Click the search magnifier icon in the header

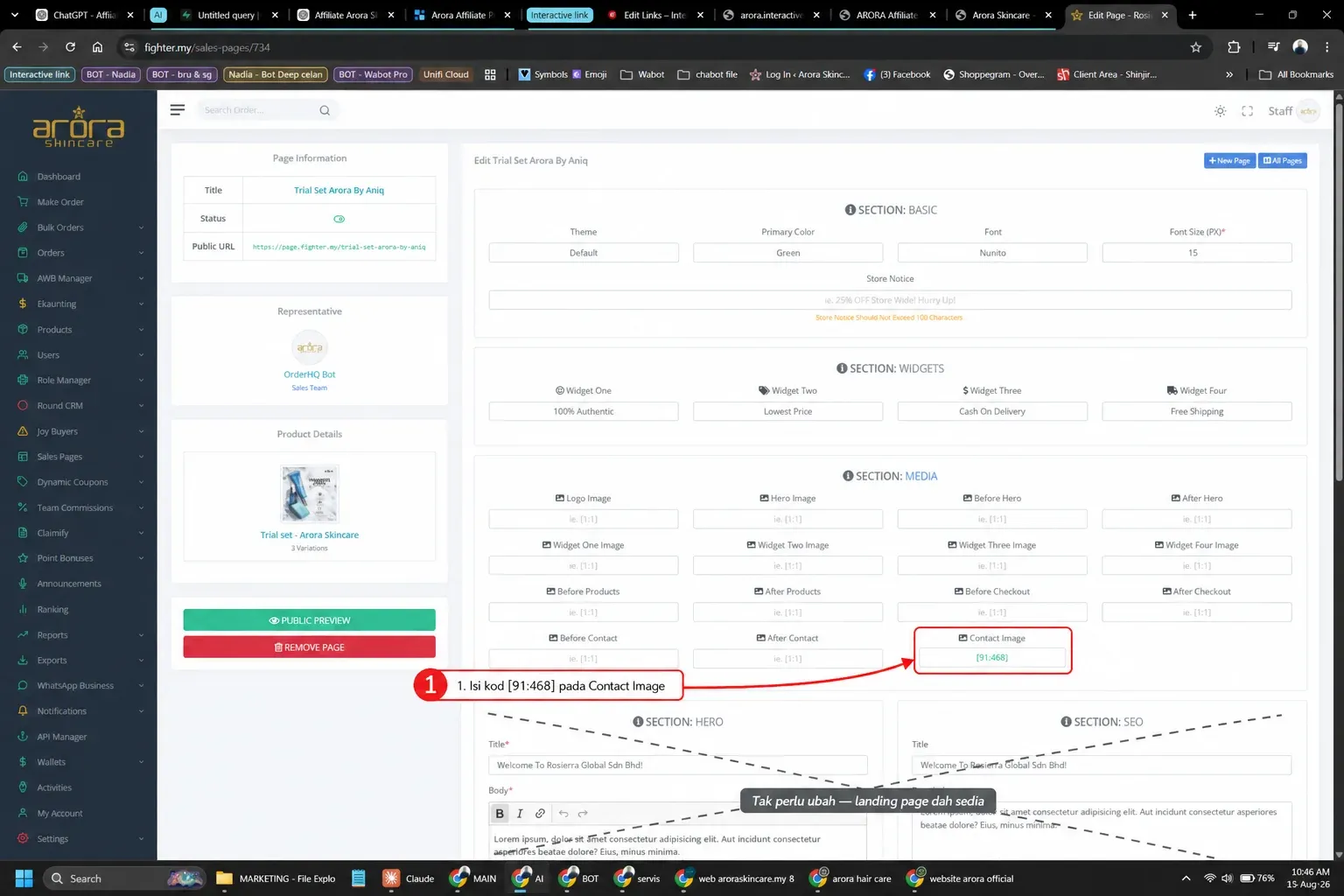coord(325,110)
